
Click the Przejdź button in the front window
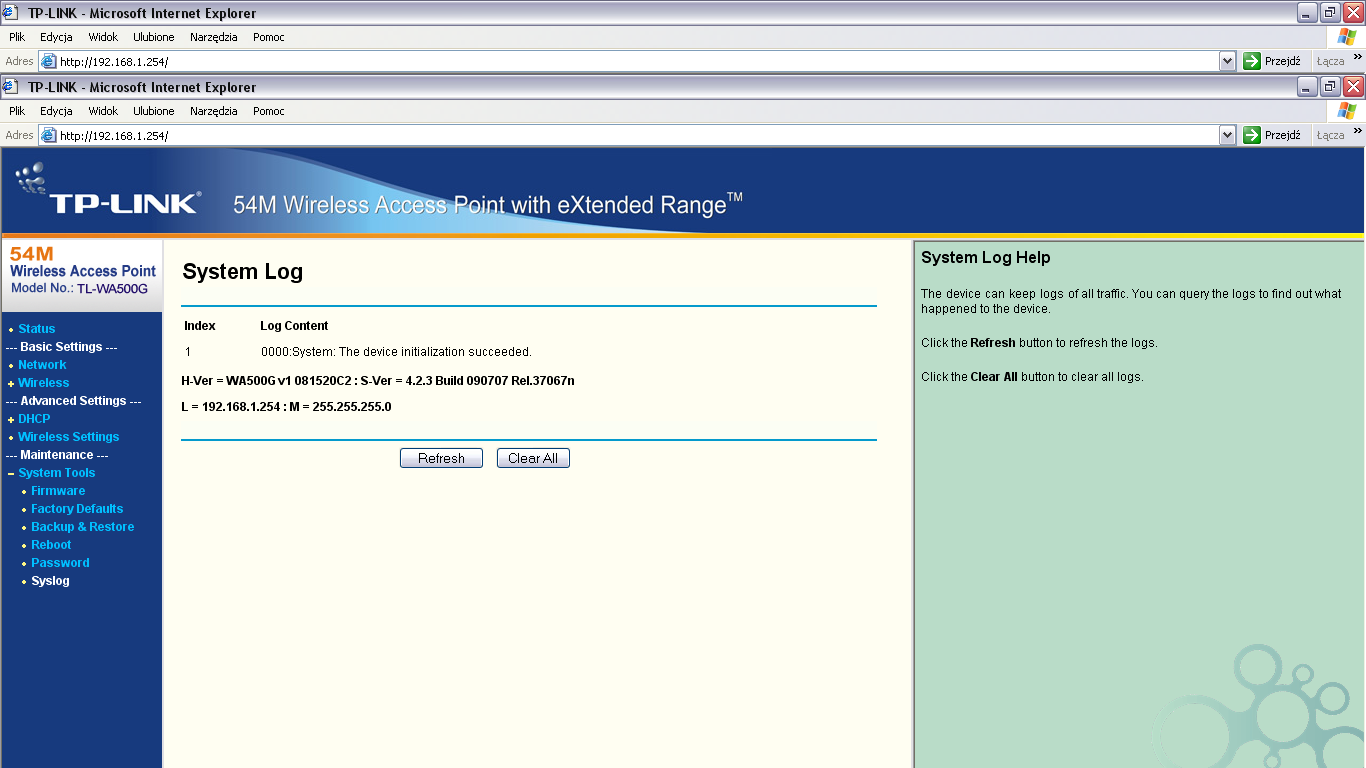pyautogui.click(x=1273, y=135)
